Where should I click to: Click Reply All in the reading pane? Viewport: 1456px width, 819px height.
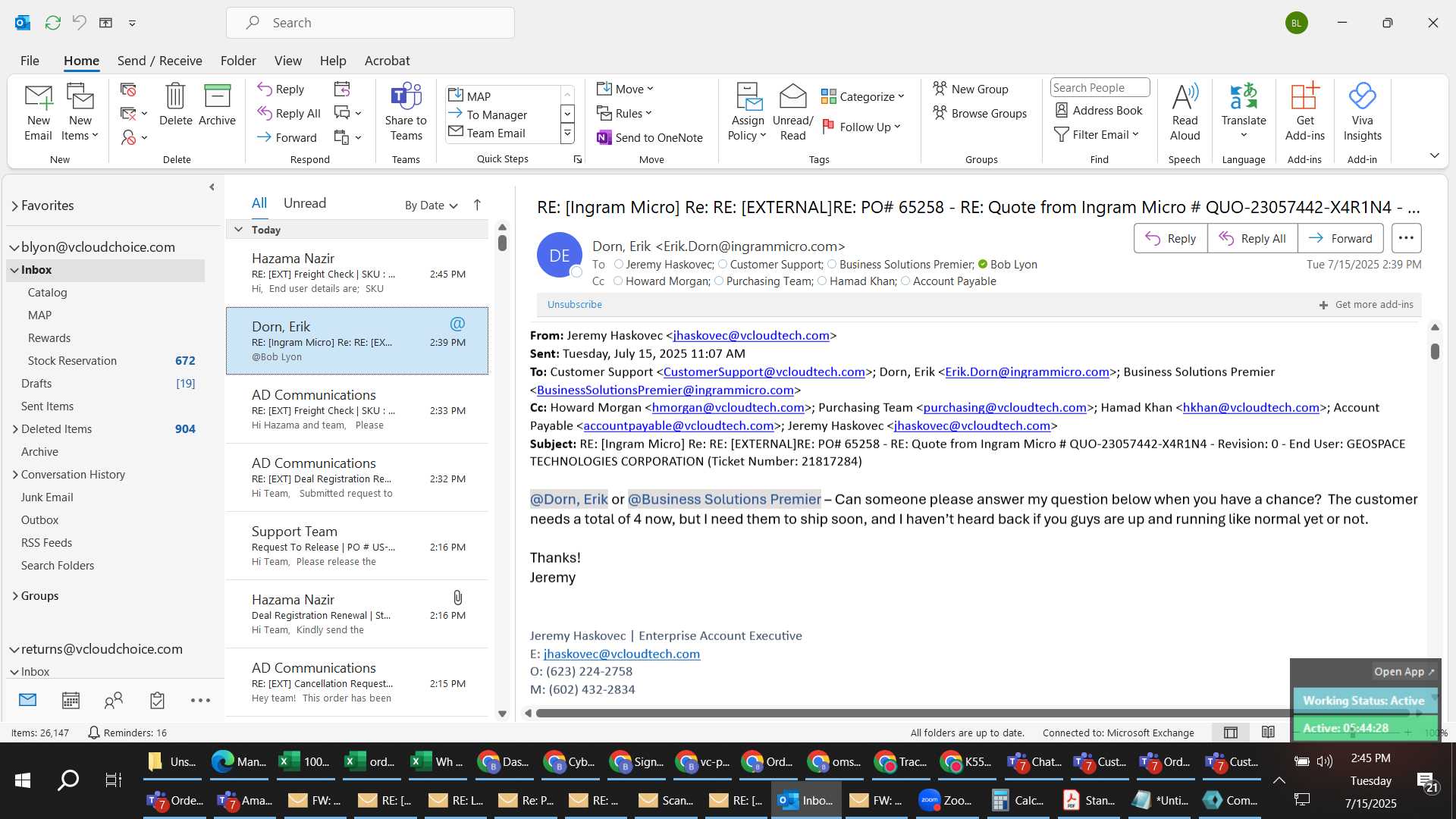click(1252, 238)
